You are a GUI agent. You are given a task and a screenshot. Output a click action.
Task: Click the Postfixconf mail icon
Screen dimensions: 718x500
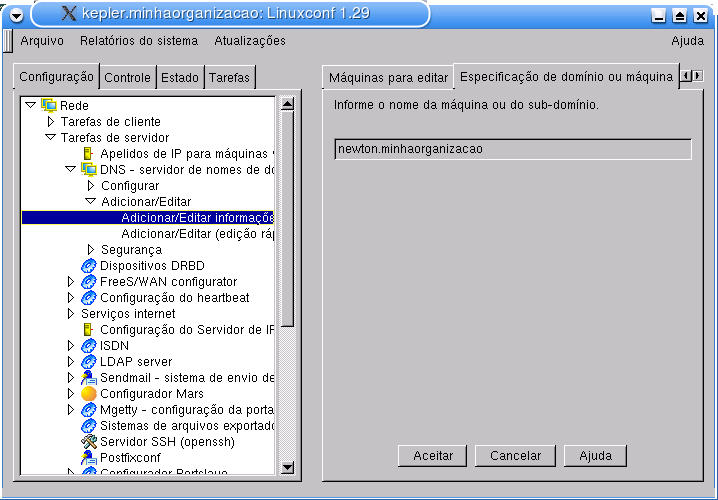point(88,457)
